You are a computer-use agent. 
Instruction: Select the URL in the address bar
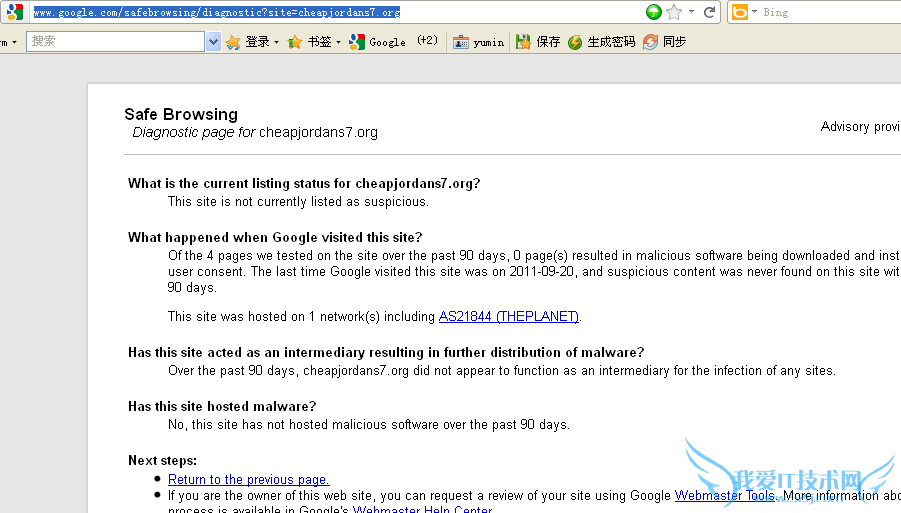pyautogui.click(x=217, y=12)
